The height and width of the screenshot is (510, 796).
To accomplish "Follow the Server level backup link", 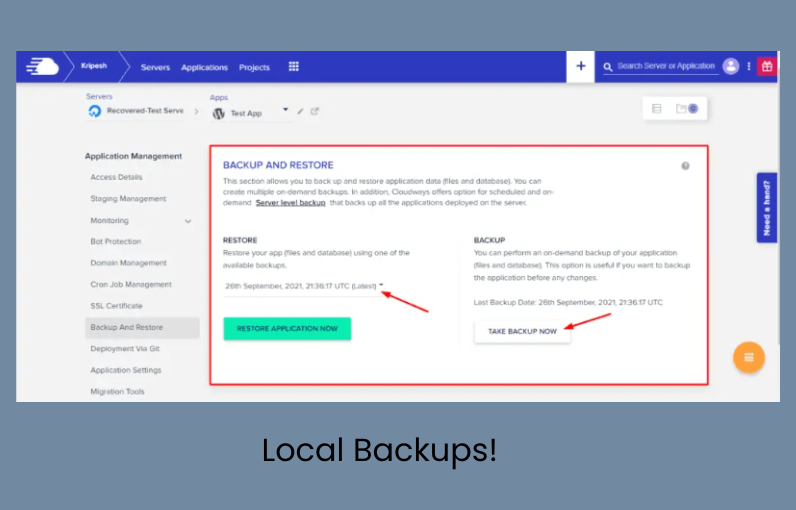I will (x=290, y=203).
